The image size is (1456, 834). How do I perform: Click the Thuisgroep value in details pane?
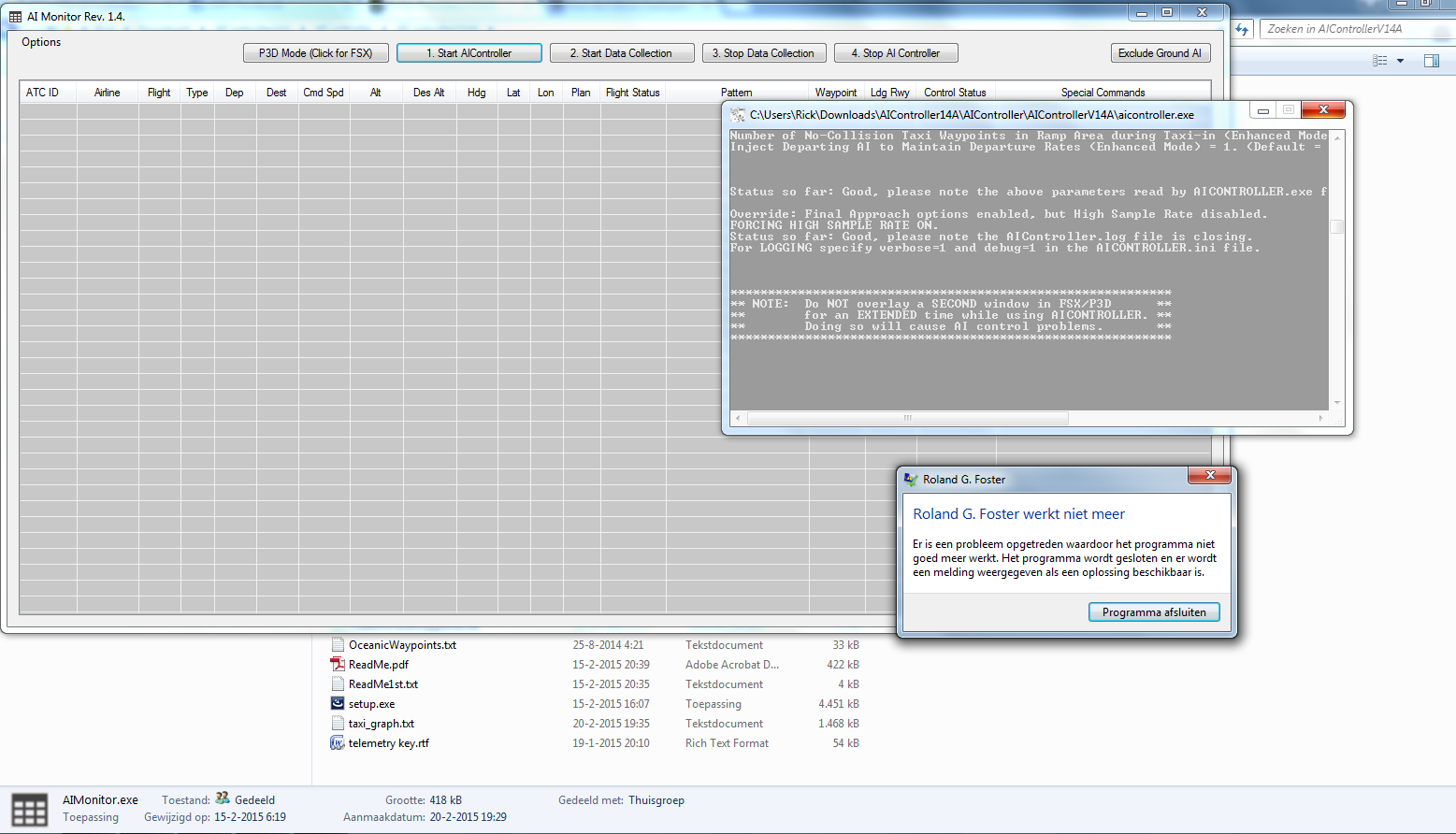click(x=656, y=800)
